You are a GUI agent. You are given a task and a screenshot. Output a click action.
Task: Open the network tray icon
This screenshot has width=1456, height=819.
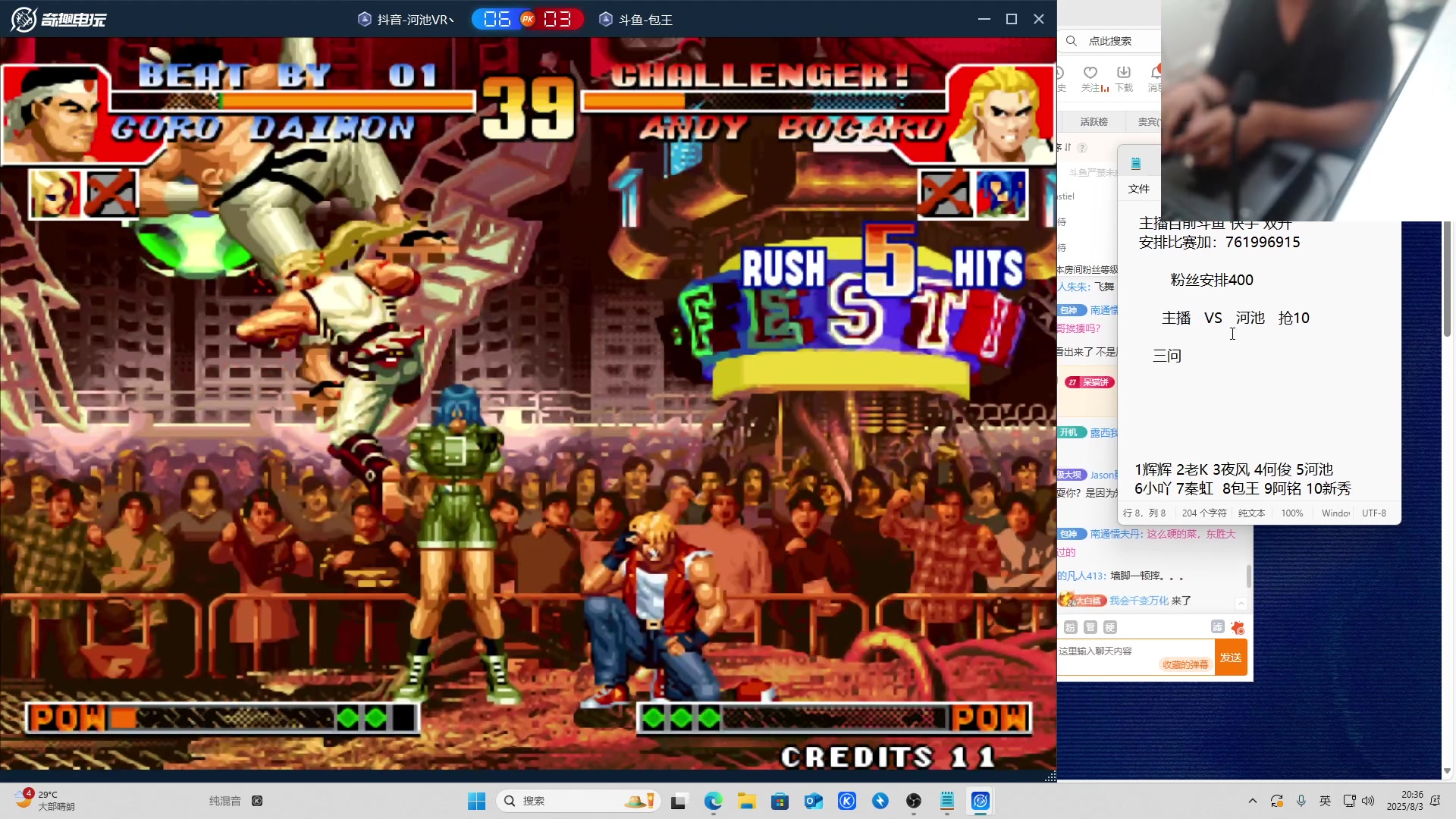click(1349, 801)
